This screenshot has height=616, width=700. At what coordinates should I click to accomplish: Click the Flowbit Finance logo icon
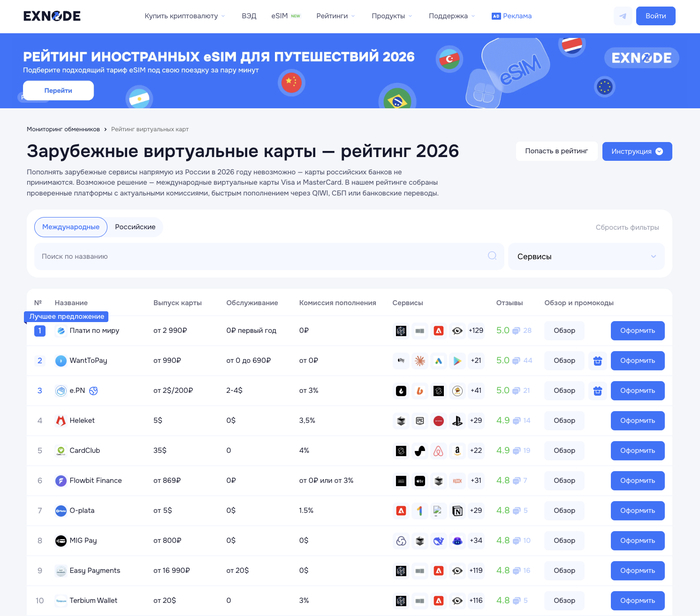pyautogui.click(x=61, y=481)
